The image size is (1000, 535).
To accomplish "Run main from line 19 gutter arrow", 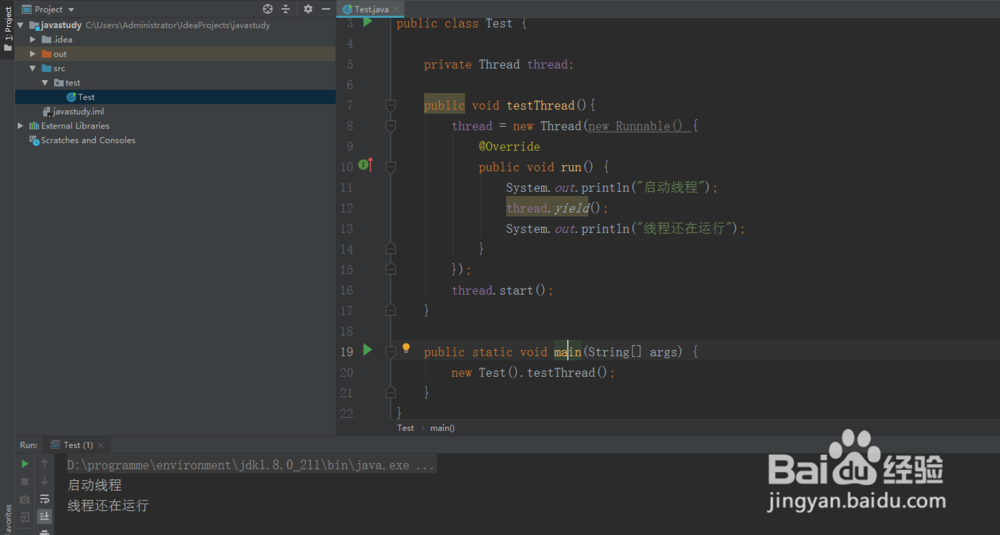I will pyautogui.click(x=367, y=349).
